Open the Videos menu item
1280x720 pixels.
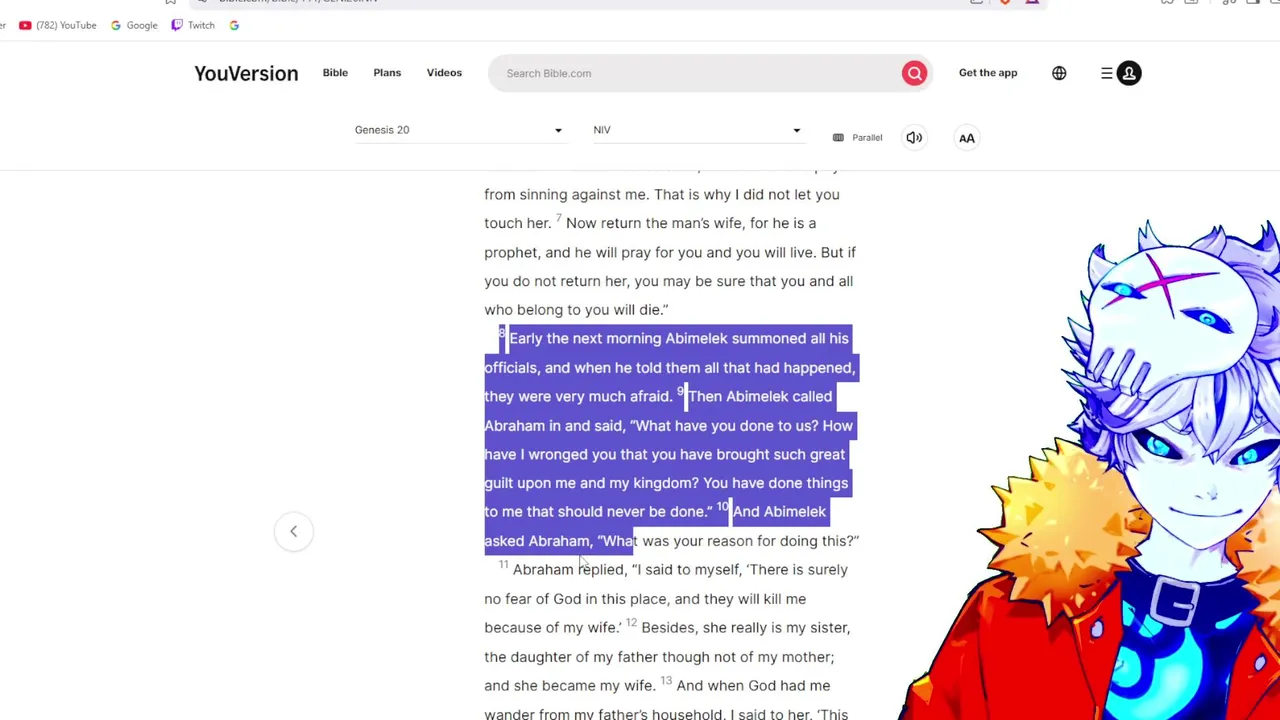(x=444, y=73)
